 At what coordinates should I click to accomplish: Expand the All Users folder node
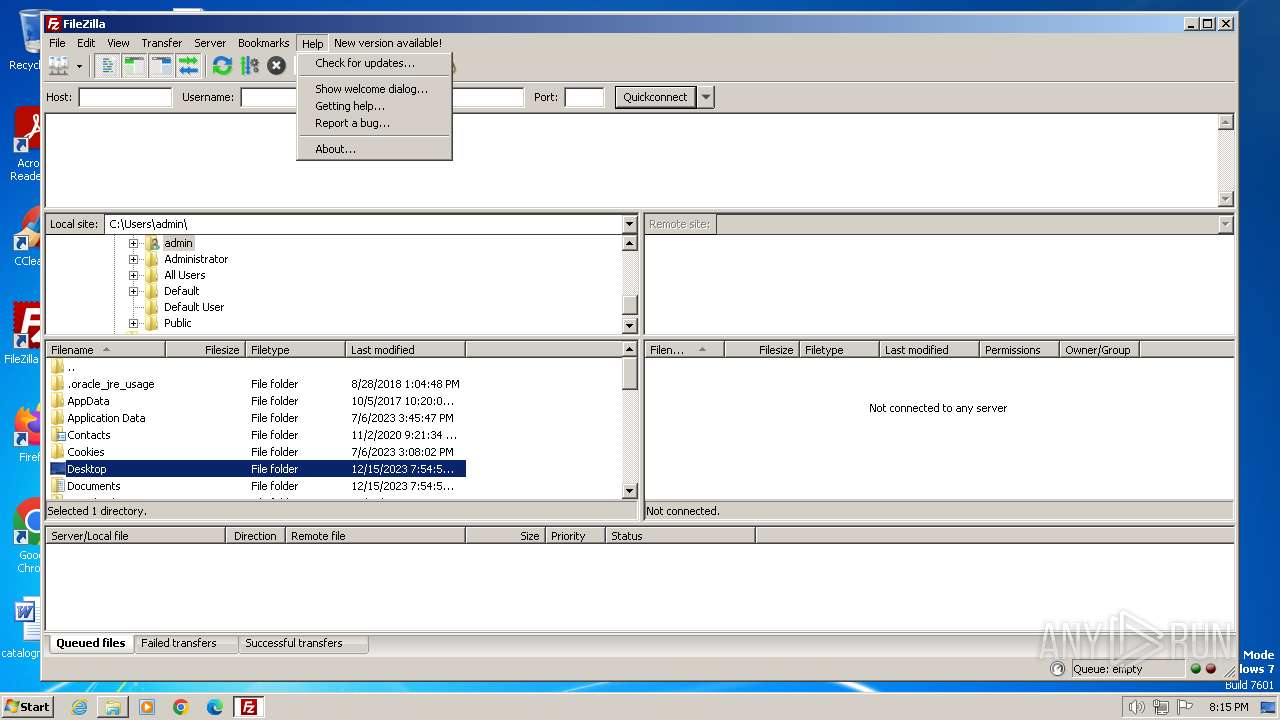(133, 275)
